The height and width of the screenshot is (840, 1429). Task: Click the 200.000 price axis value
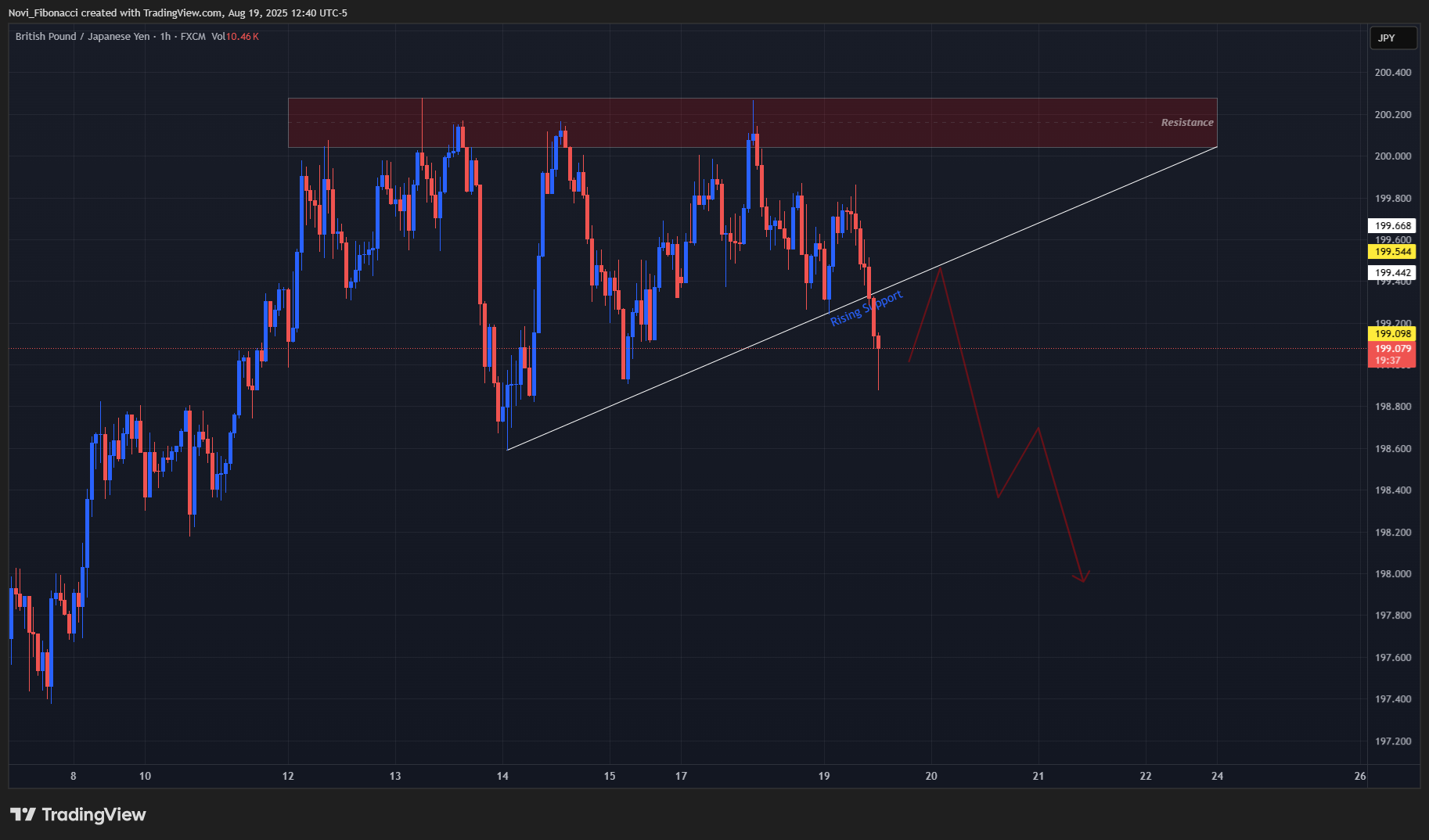pos(1393,156)
